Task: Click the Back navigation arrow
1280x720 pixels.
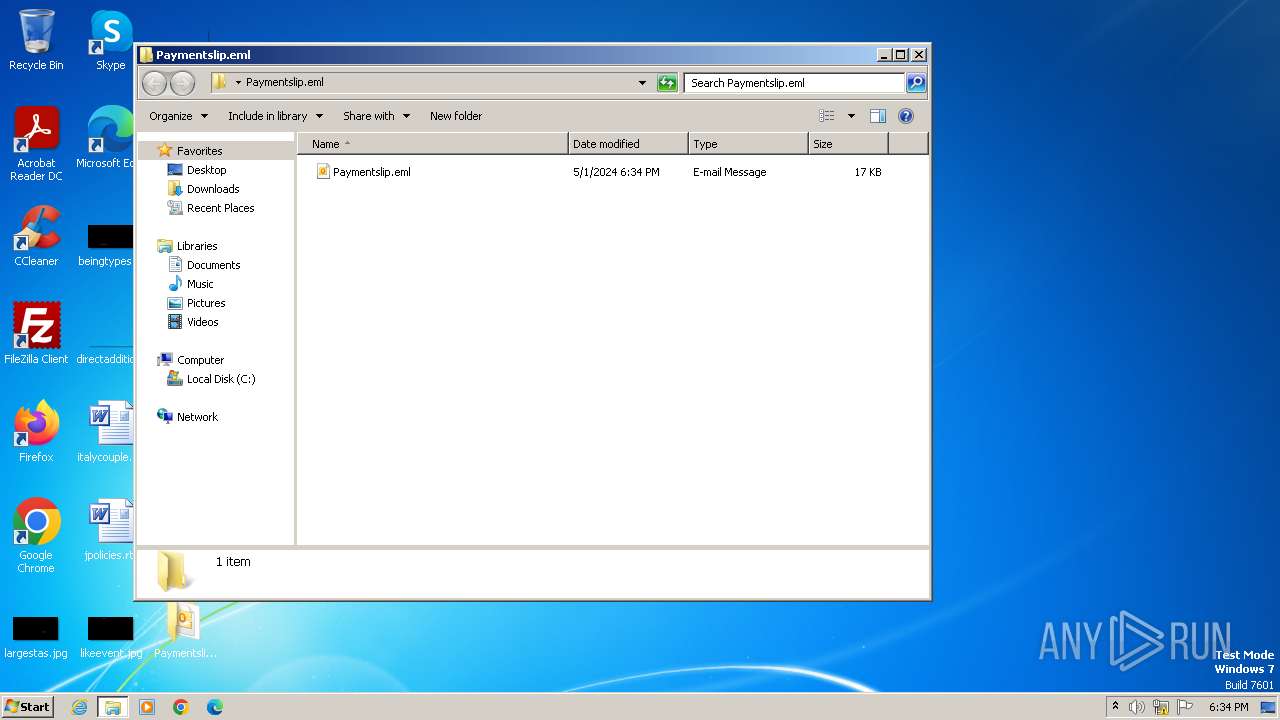Action: pos(154,83)
